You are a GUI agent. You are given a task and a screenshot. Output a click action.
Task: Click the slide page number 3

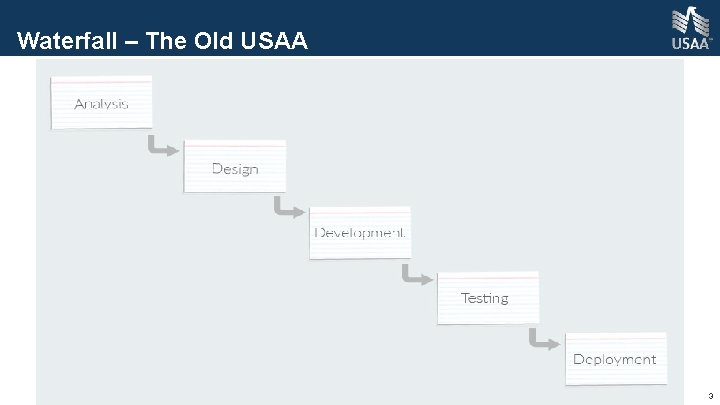pos(709,395)
